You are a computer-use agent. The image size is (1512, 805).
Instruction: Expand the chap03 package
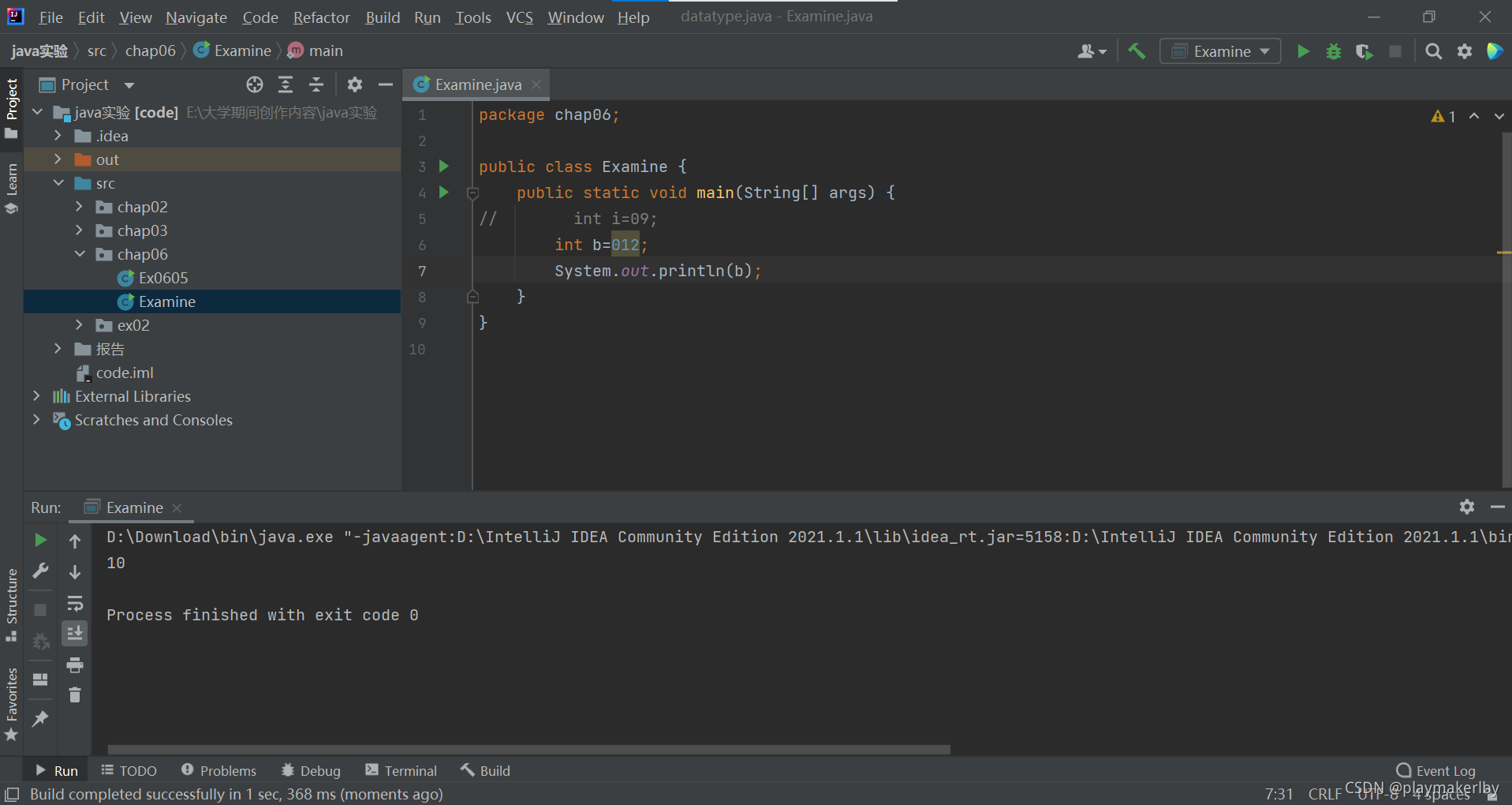coord(79,230)
